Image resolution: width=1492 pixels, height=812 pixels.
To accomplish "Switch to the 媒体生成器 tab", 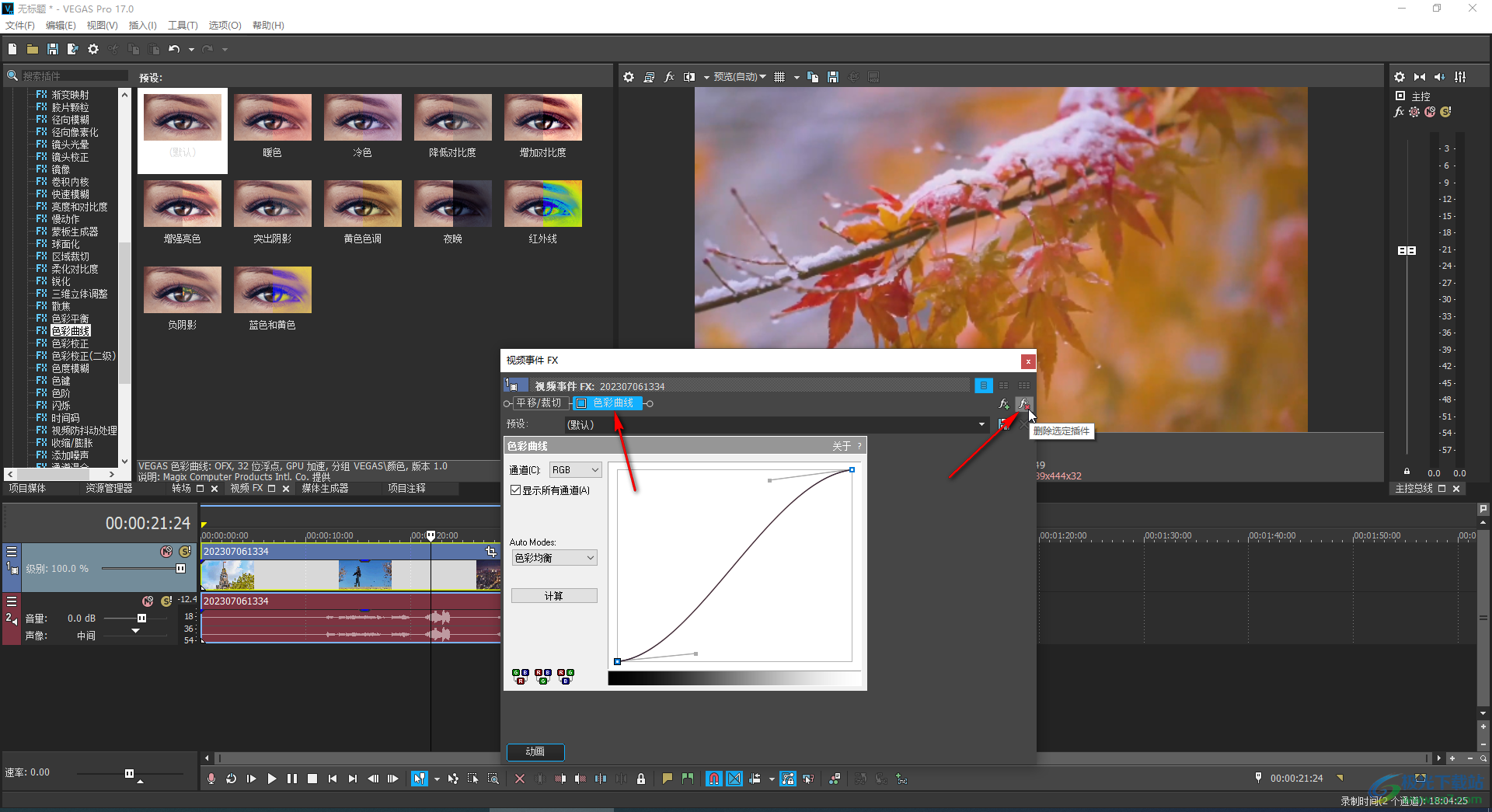I will 325,488.
